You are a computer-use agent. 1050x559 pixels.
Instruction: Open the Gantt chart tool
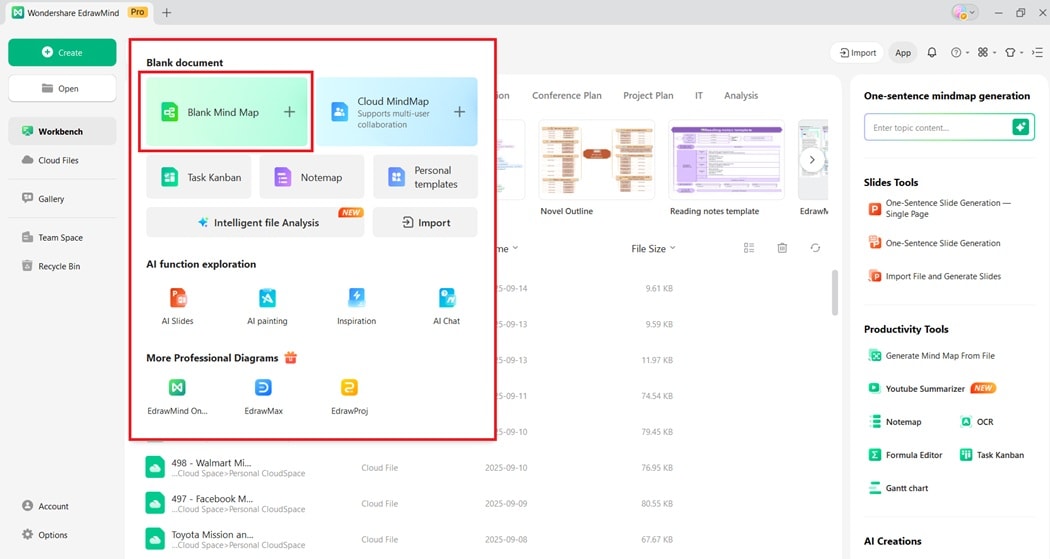point(898,488)
